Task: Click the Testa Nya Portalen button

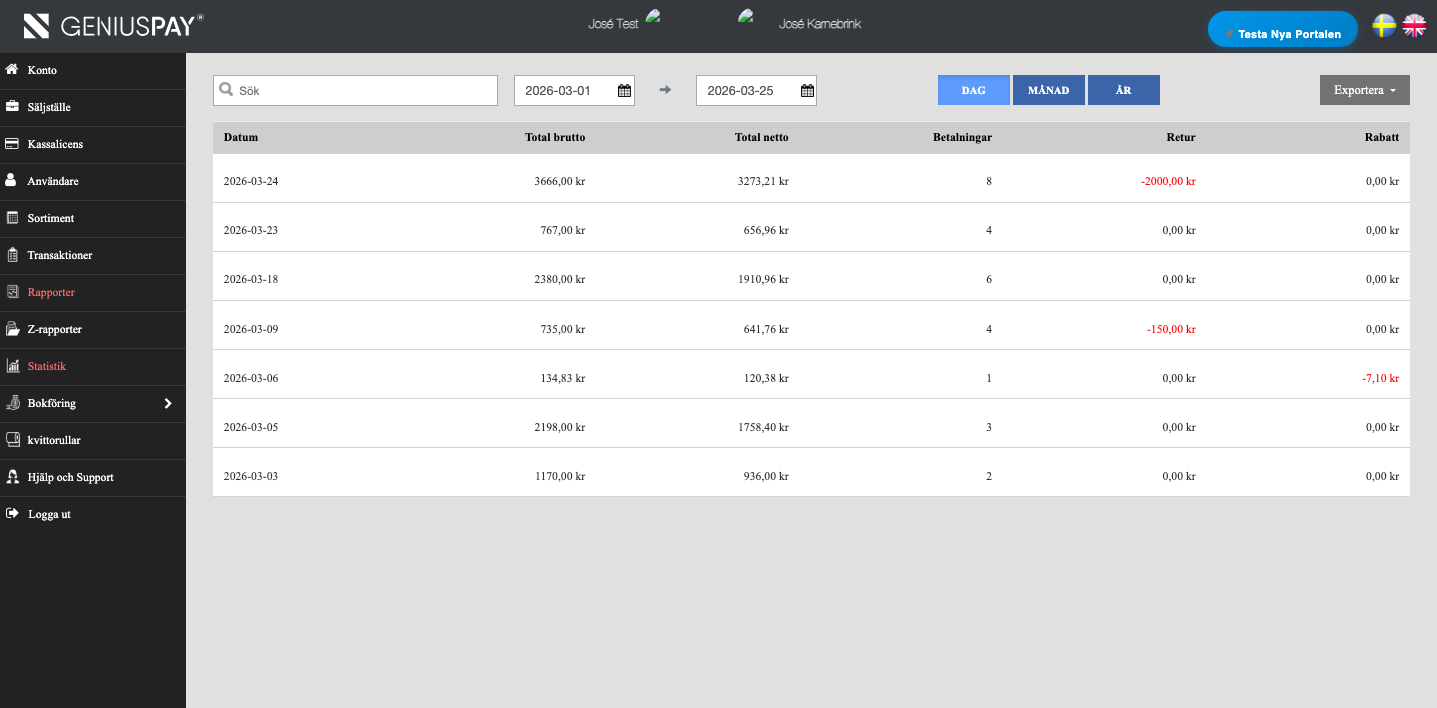Action: [x=1282, y=30]
